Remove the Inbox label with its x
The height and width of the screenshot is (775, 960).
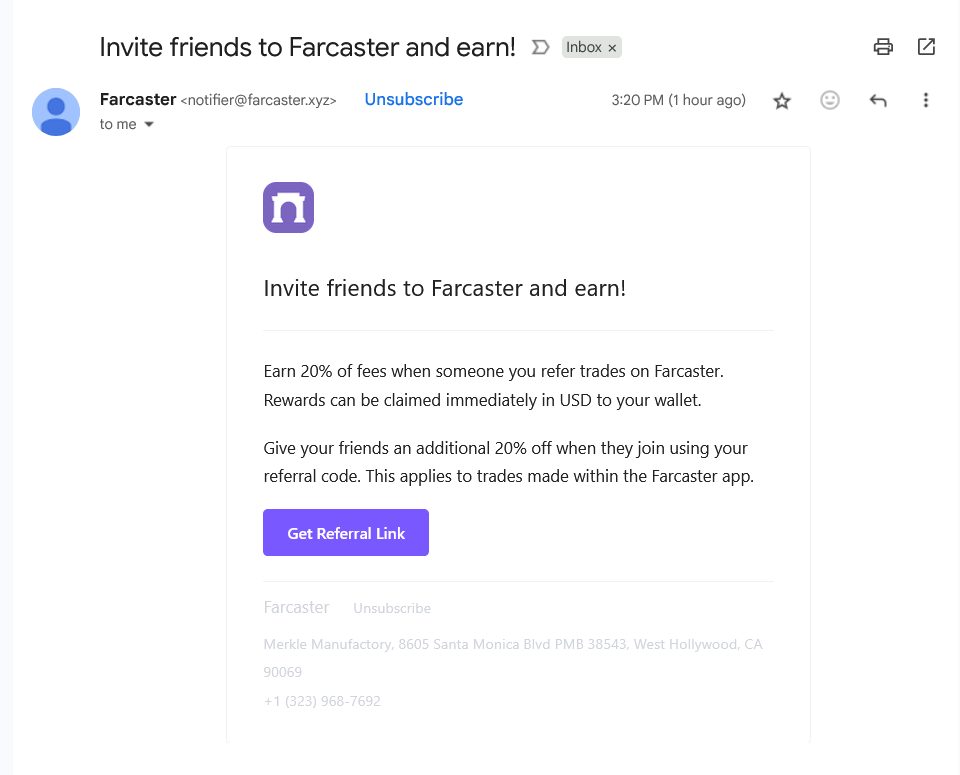[x=613, y=47]
